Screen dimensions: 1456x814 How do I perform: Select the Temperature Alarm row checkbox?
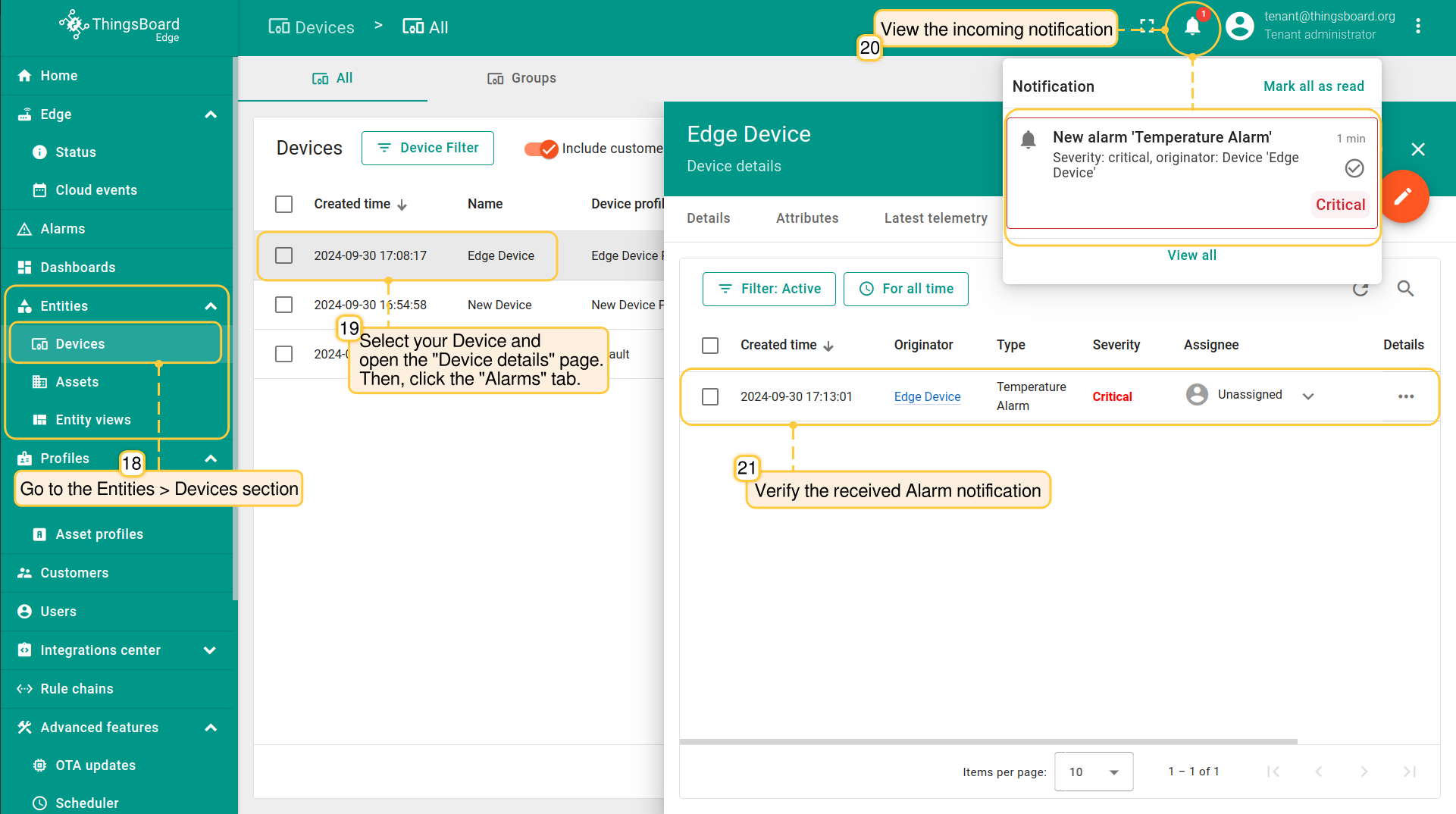710,396
